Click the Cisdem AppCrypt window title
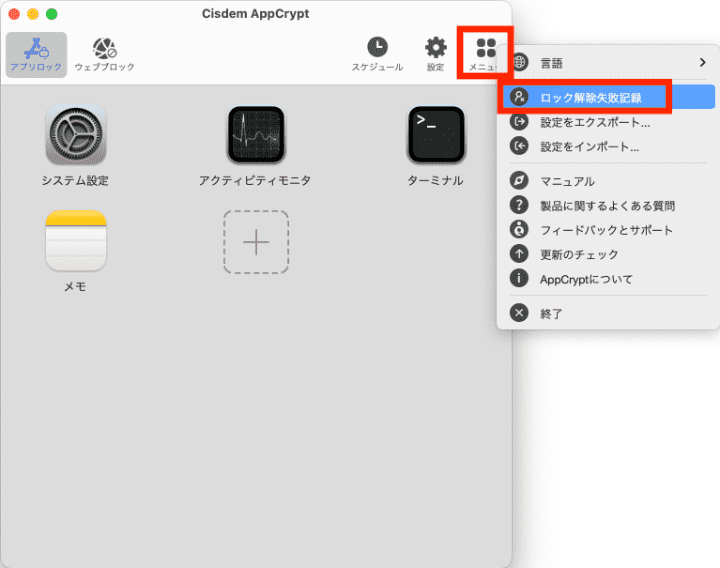 coord(255,14)
